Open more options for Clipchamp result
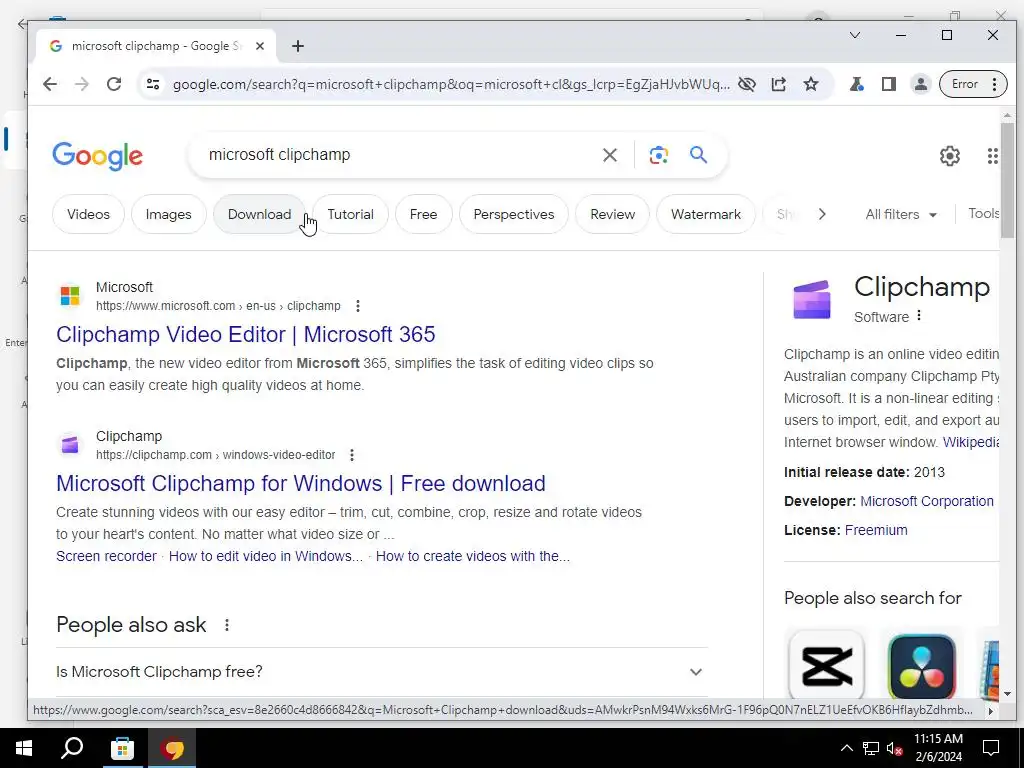The height and width of the screenshot is (768, 1024). pos(352,455)
